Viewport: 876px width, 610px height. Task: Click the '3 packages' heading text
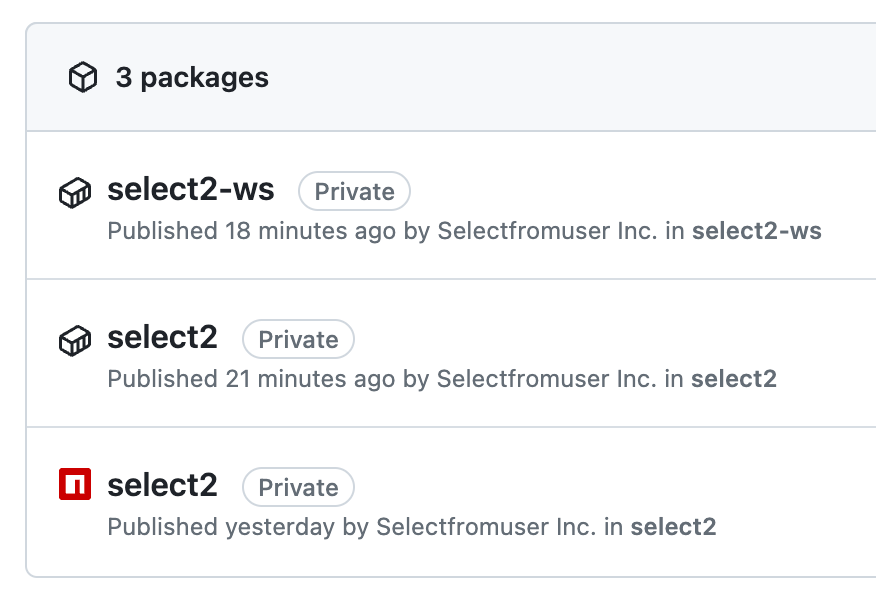[192, 78]
